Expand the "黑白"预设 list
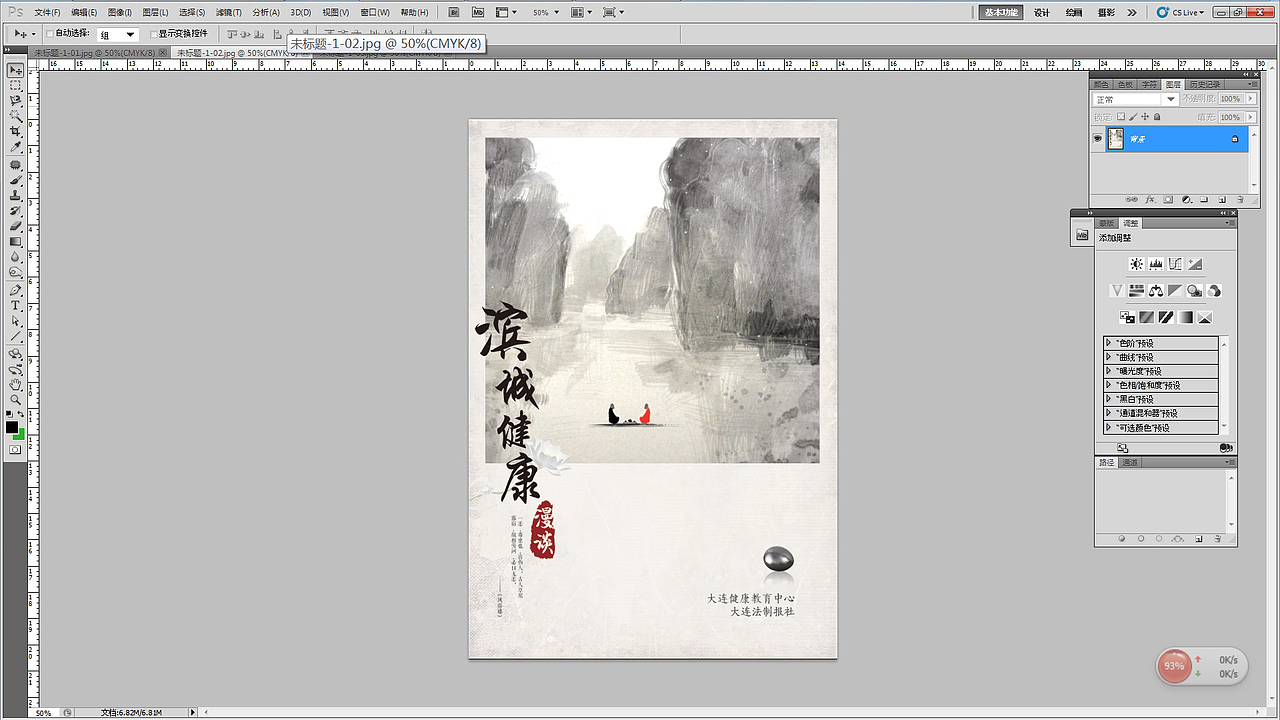 coord(1109,399)
